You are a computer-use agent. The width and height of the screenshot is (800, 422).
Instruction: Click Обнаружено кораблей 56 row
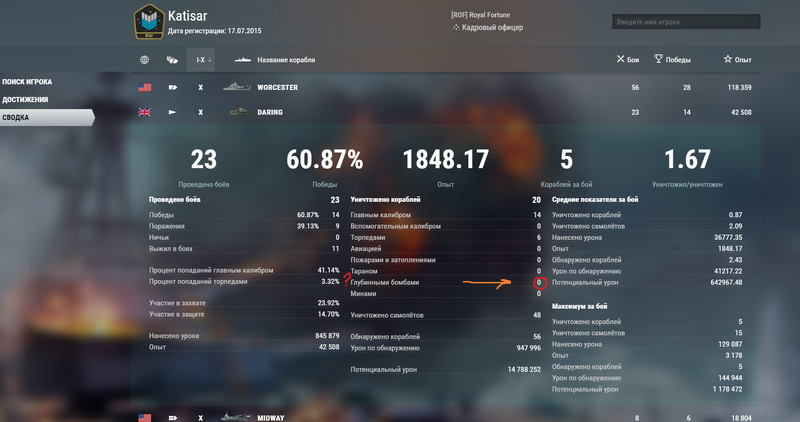click(x=445, y=336)
